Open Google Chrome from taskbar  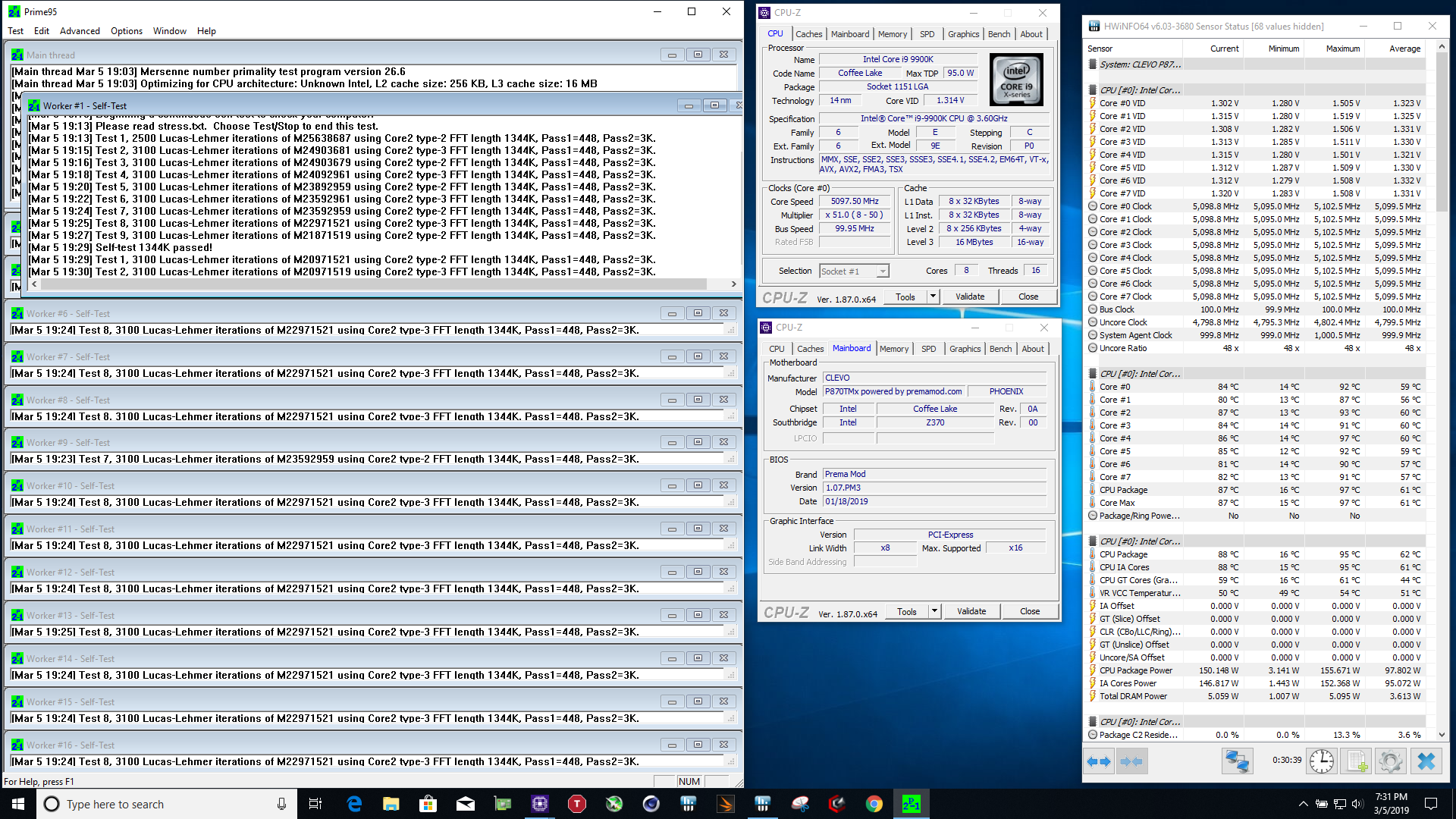(x=874, y=804)
